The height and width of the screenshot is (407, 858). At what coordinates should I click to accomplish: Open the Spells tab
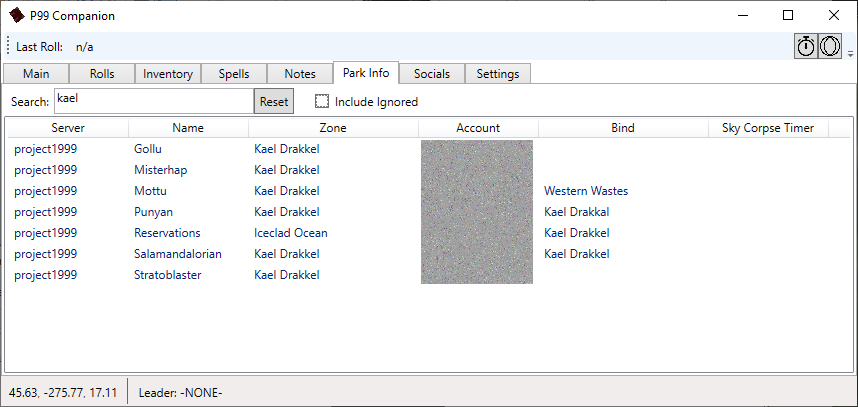234,74
